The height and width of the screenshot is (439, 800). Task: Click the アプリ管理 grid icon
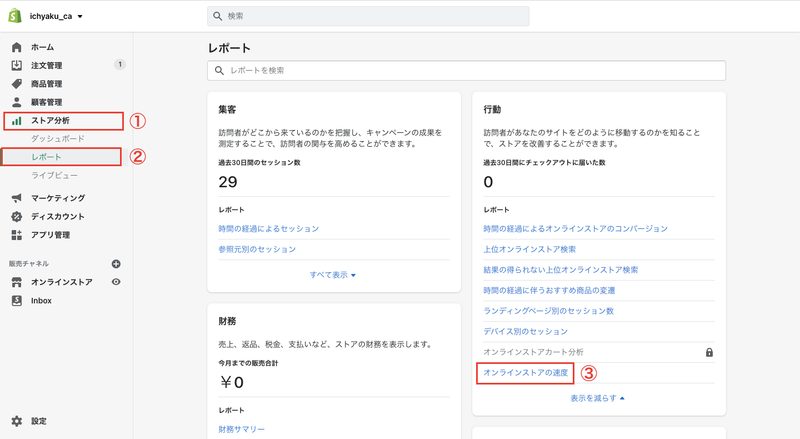coord(16,235)
